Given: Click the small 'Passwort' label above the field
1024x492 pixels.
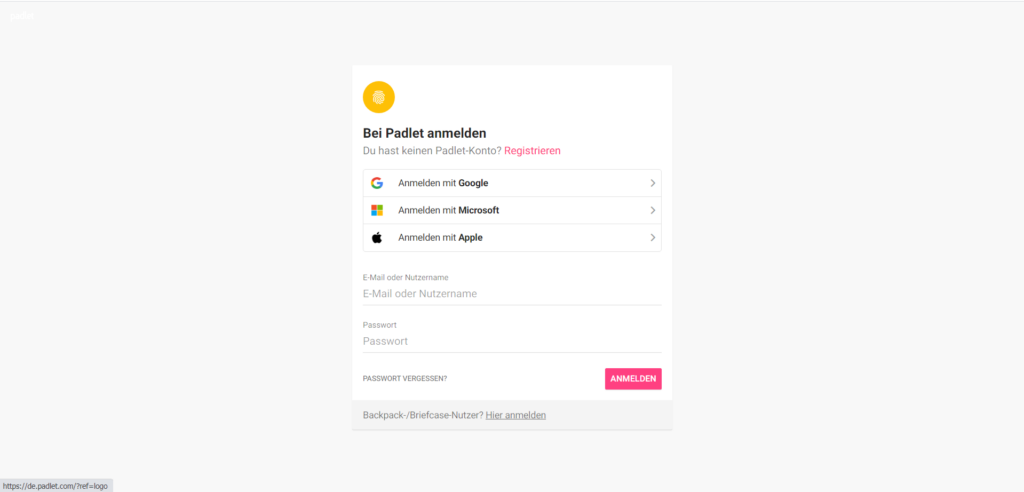Looking at the screenshot, I should (379, 325).
